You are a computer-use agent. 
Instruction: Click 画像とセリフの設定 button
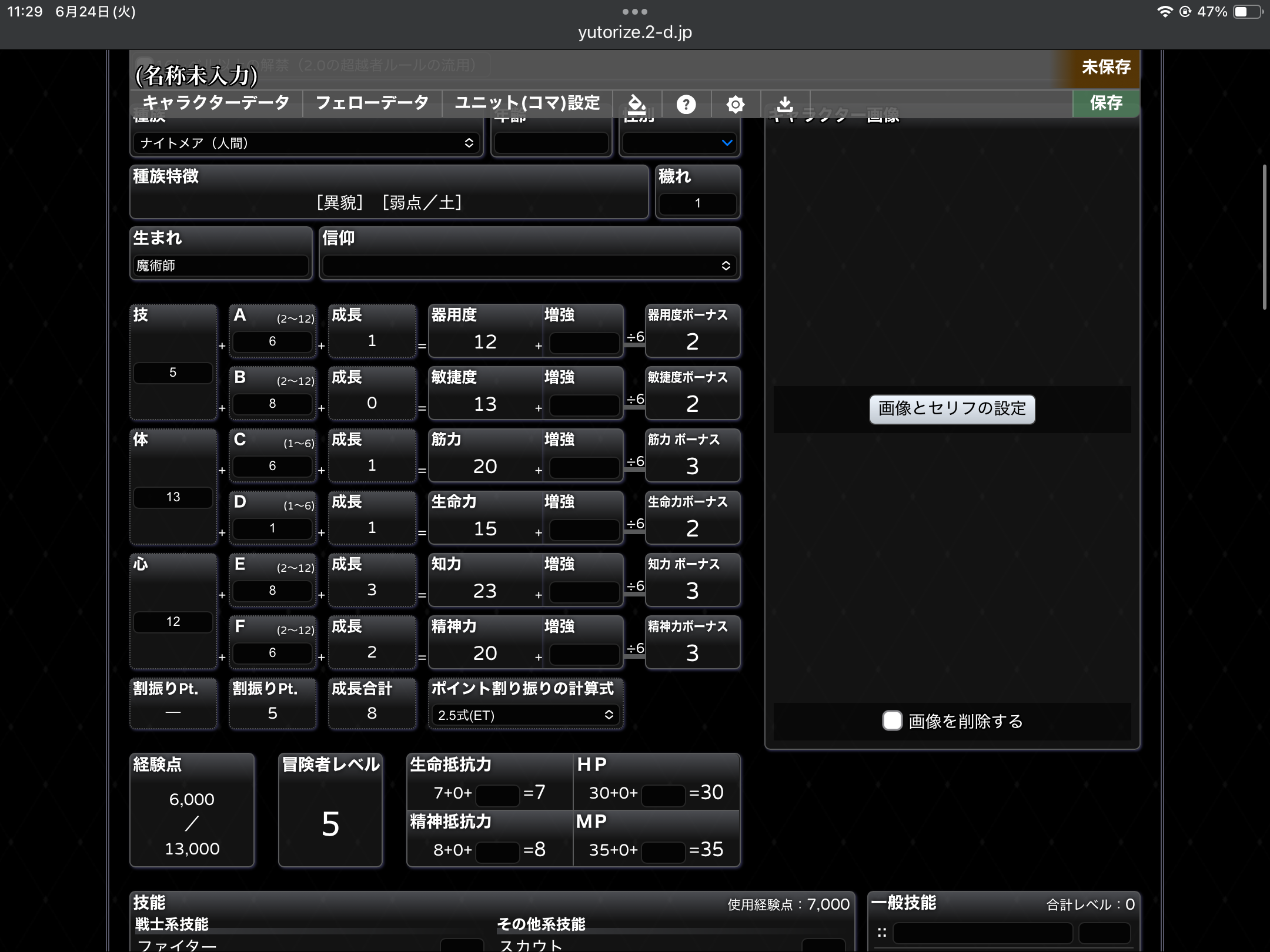(x=951, y=408)
